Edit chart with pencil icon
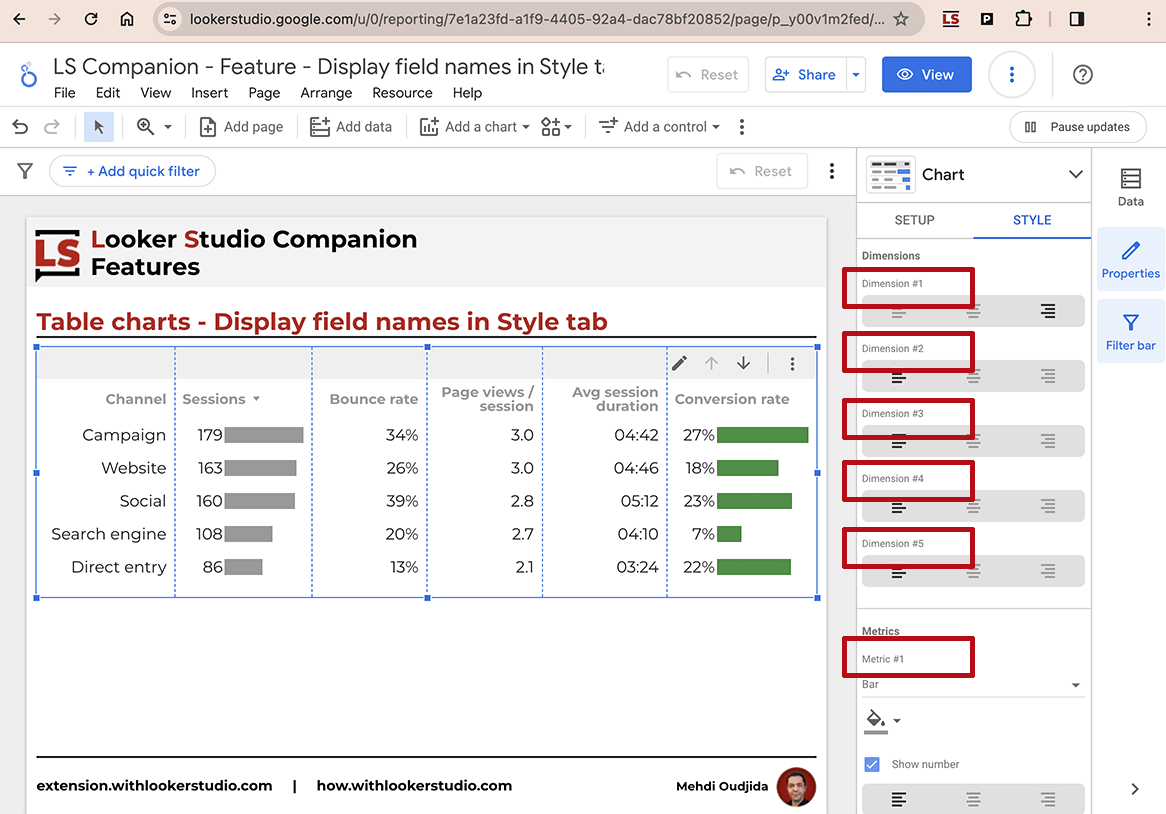Image resolution: width=1166 pixels, height=814 pixels. point(680,363)
